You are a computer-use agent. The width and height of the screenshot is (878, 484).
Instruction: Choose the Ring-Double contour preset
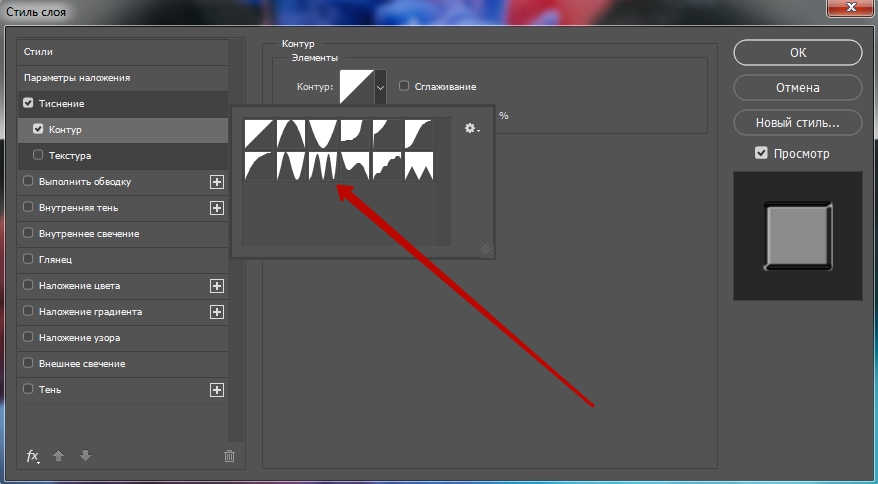(323, 166)
